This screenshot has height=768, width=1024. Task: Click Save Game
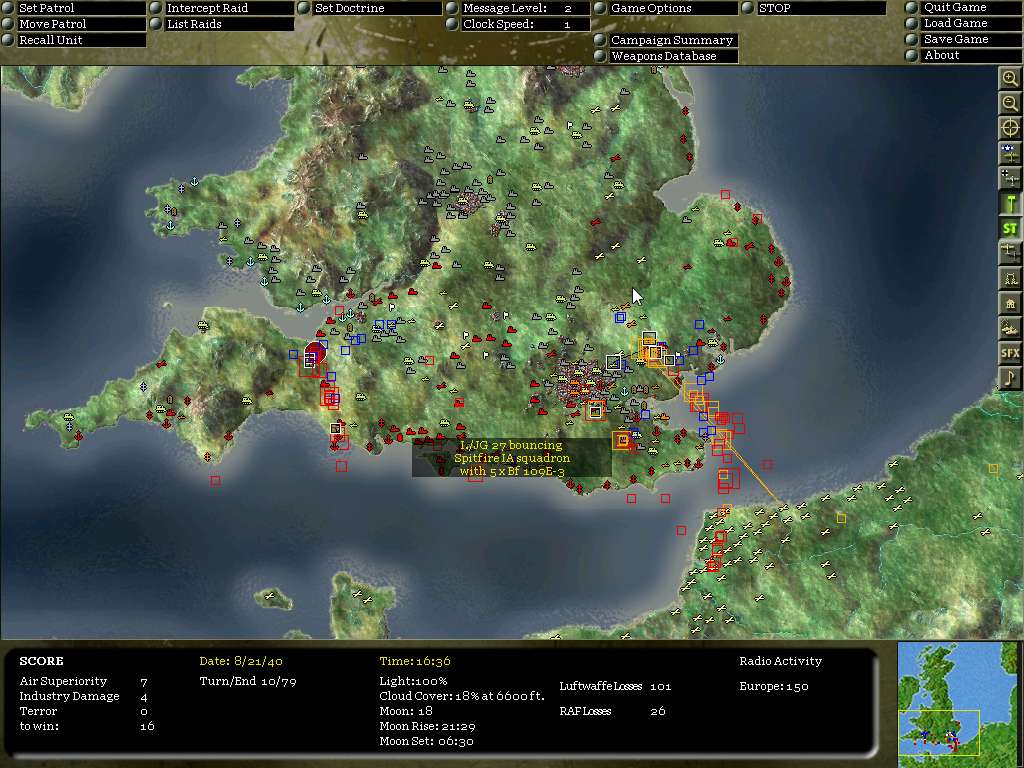[x=971, y=39]
